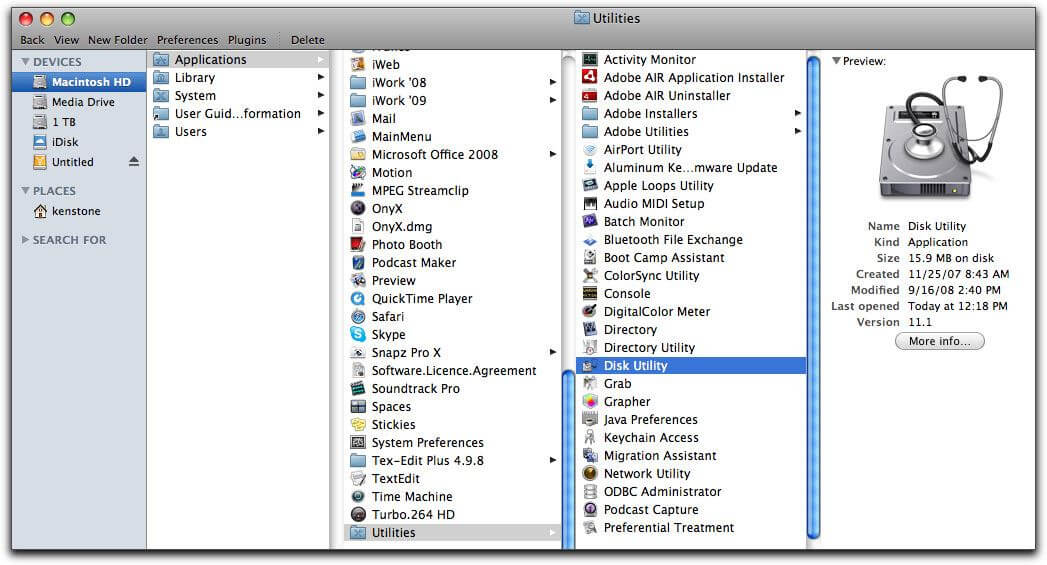Select the Utilities folder in Applications
The height and width of the screenshot is (565, 1047).
pos(453,533)
